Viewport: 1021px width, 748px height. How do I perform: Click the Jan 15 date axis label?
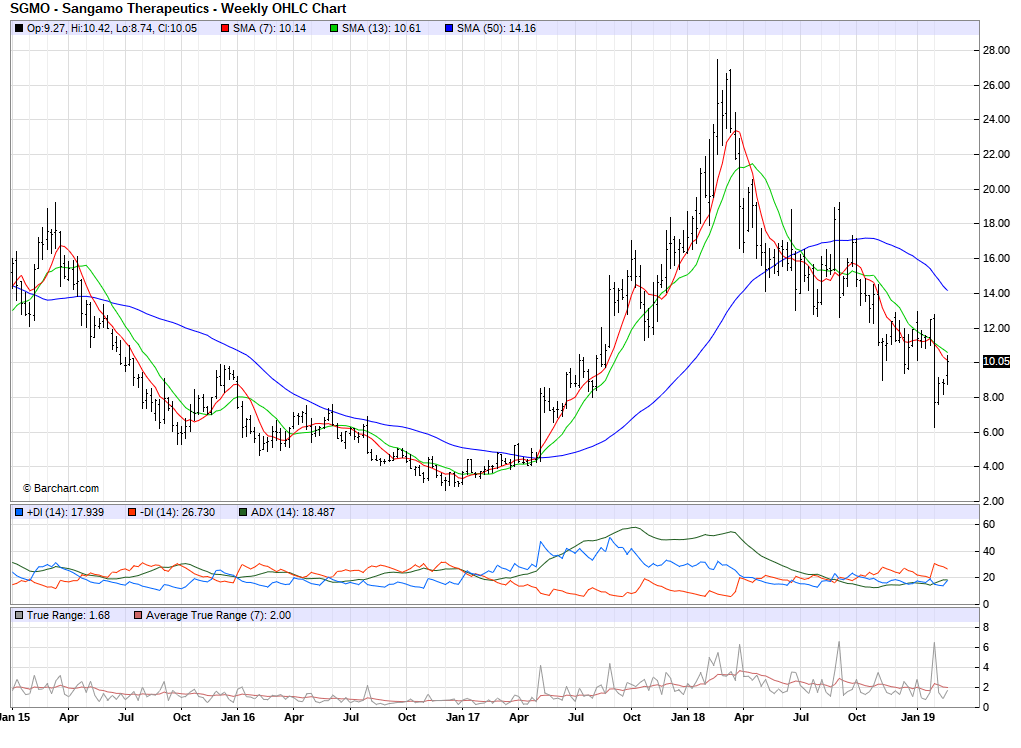pyautogui.click(x=14, y=717)
